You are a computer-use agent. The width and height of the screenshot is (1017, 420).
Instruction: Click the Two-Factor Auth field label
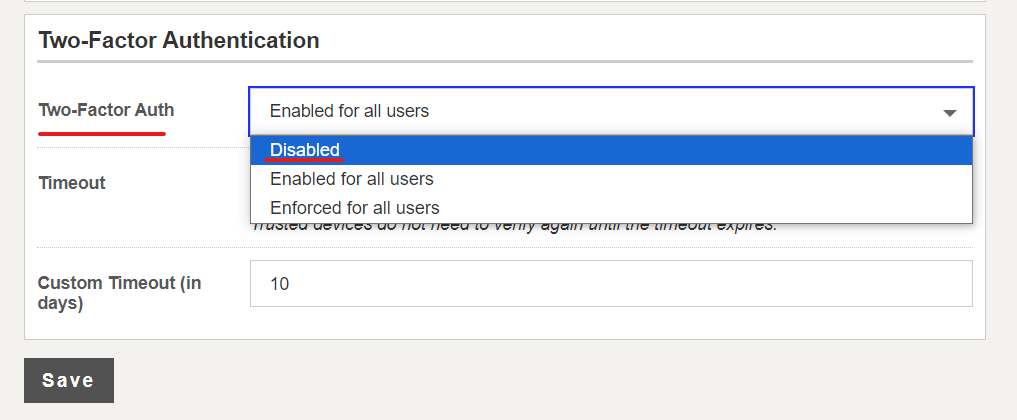(106, 110)
